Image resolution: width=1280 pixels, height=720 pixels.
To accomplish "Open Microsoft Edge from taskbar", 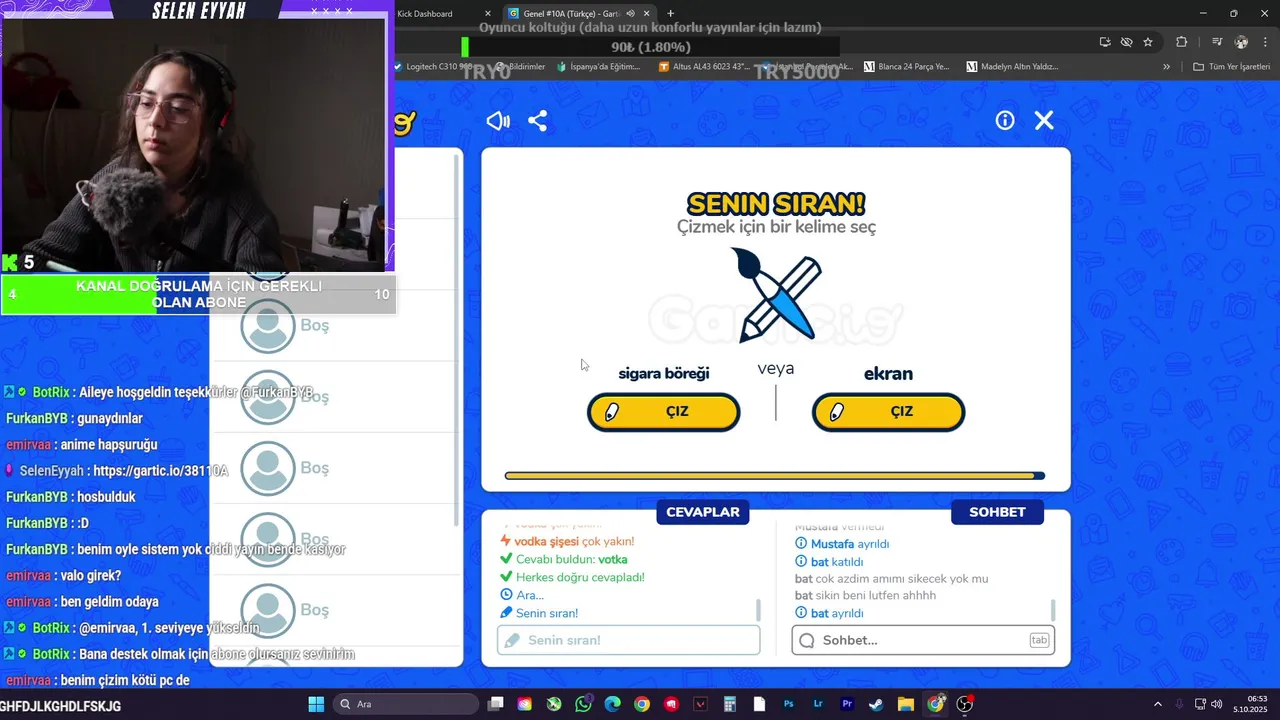I will pyautogui.click(x=612, y=704).
